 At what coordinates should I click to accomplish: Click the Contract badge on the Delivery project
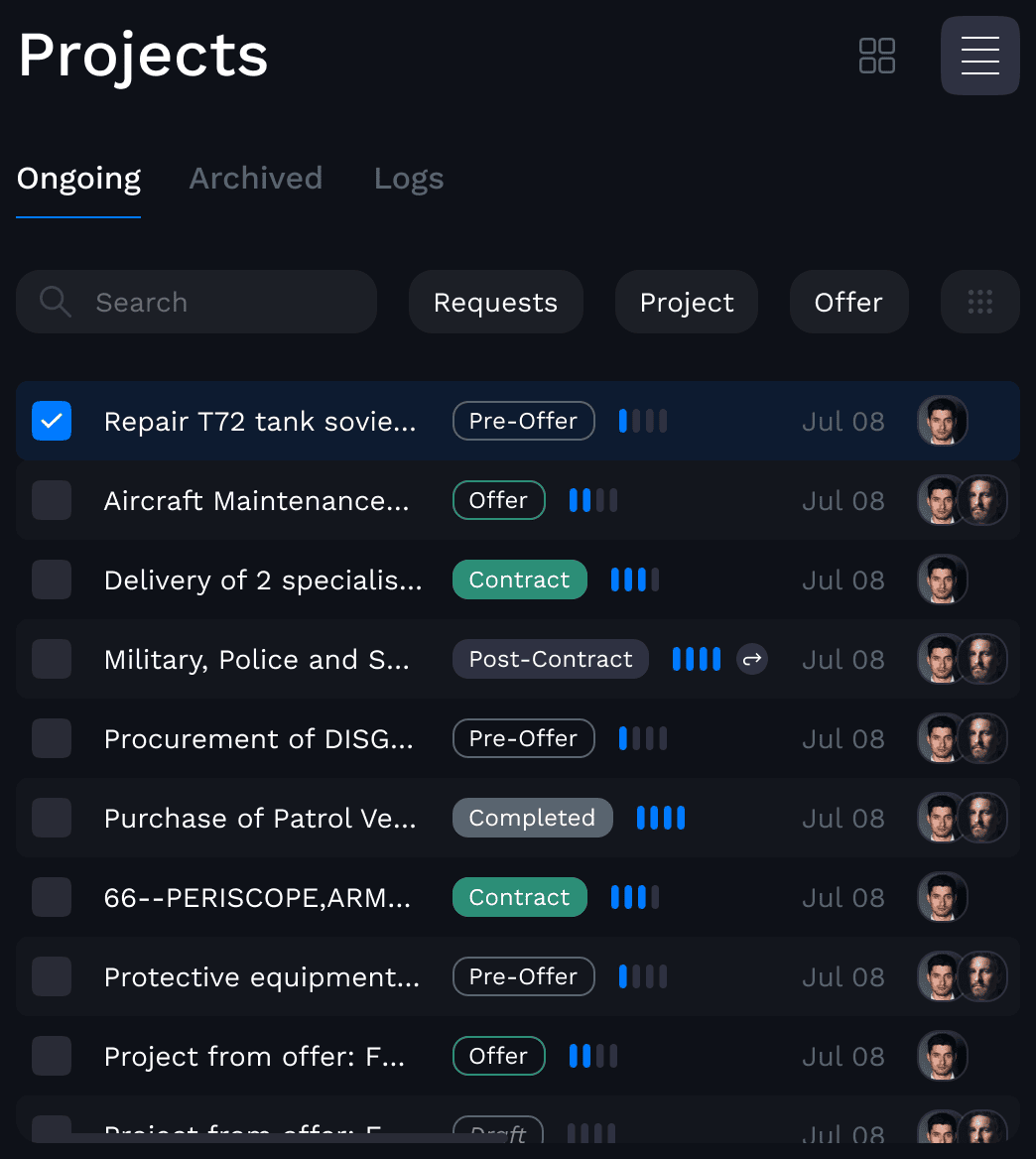(x=519, y=579)
